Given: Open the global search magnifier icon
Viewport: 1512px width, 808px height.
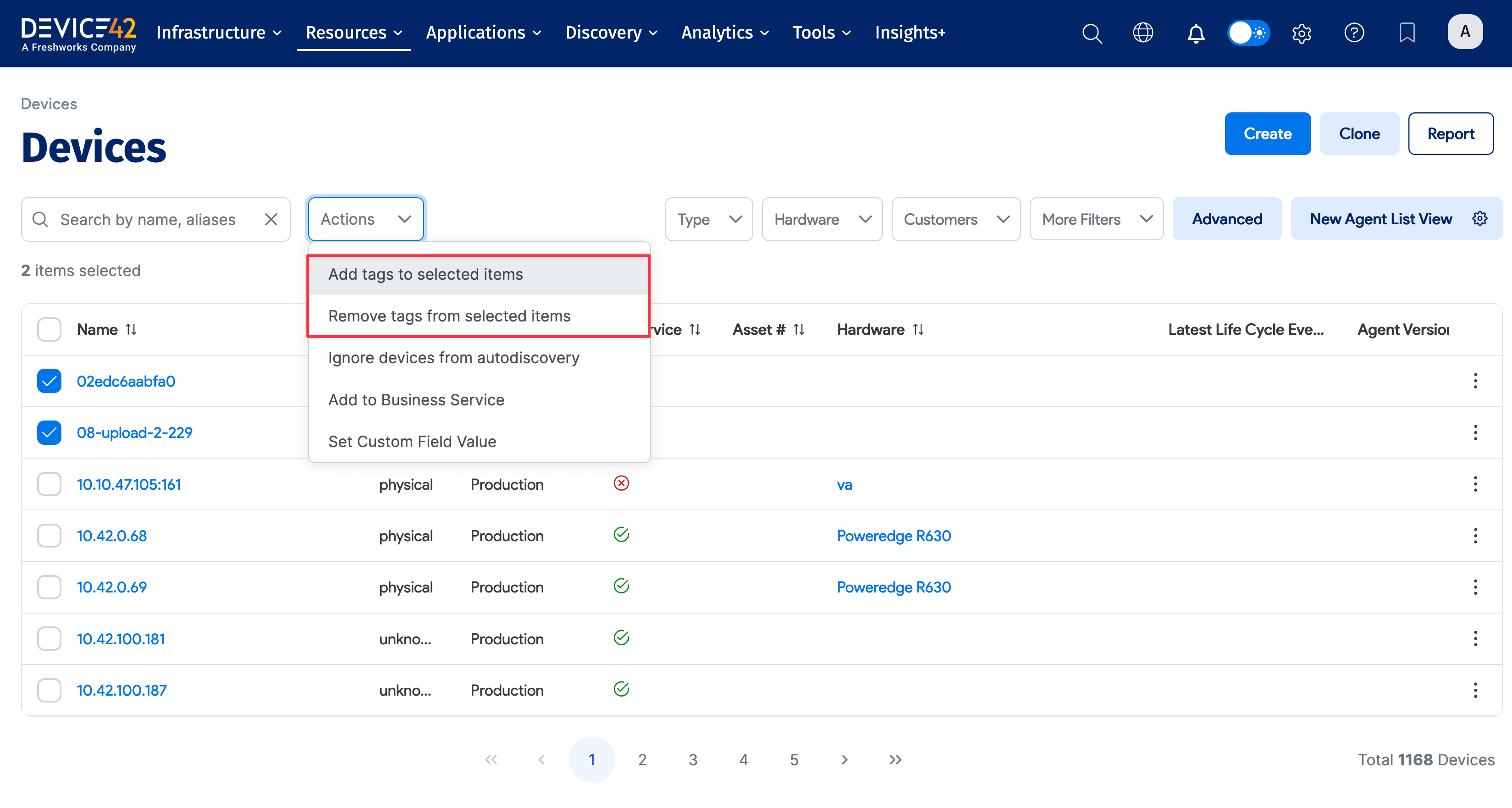Looking at the screenshot, I should [x=1092, y=33].
